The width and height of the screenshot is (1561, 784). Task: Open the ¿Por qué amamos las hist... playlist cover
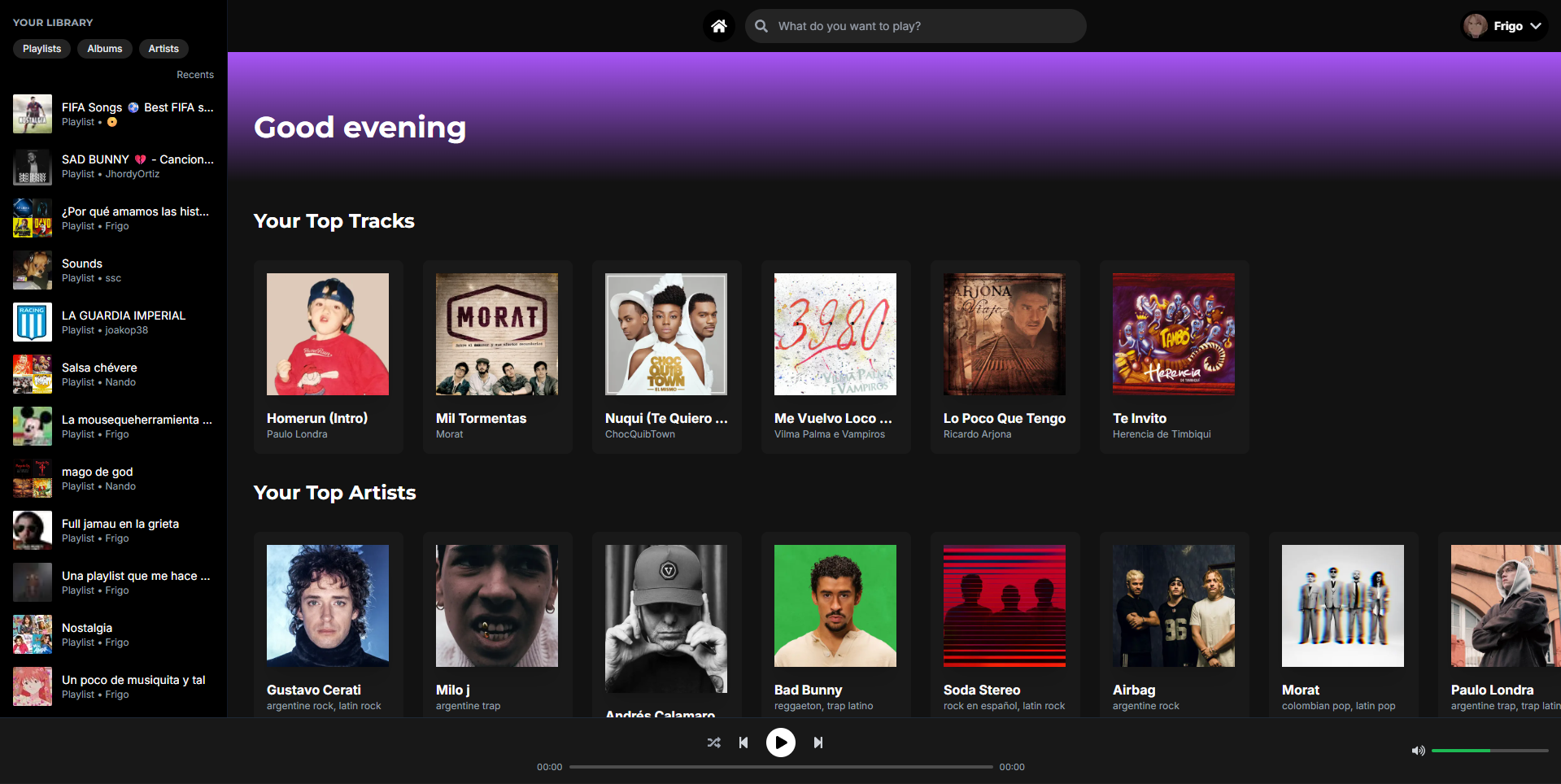click(33, 218)
